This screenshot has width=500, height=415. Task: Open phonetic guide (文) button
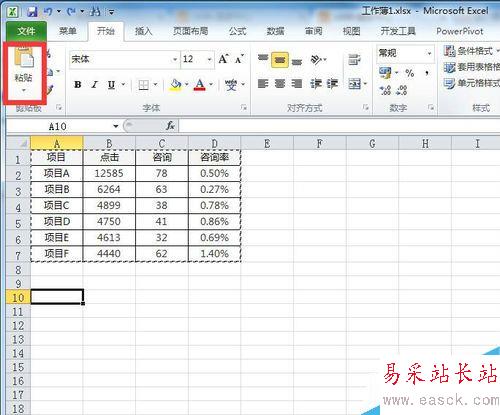pos(231,85)
